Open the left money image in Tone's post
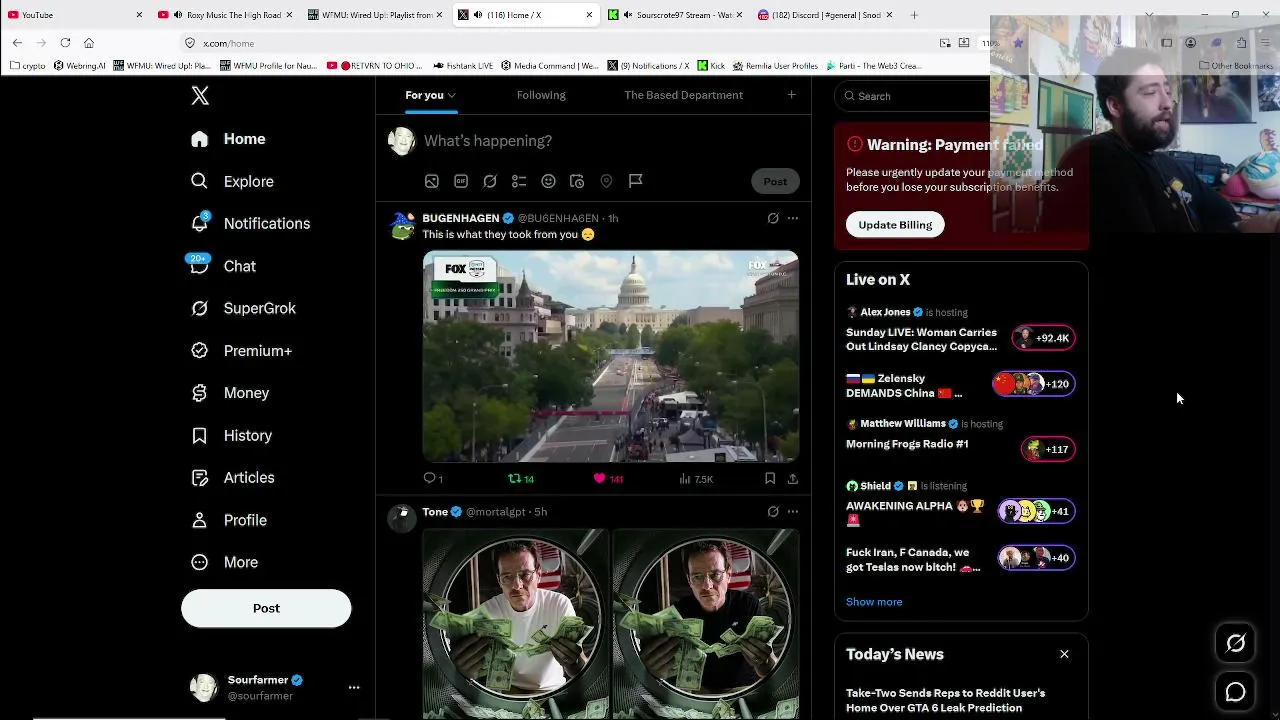The width and height of the screenshot is (1280, 720). tap(516, 624)
